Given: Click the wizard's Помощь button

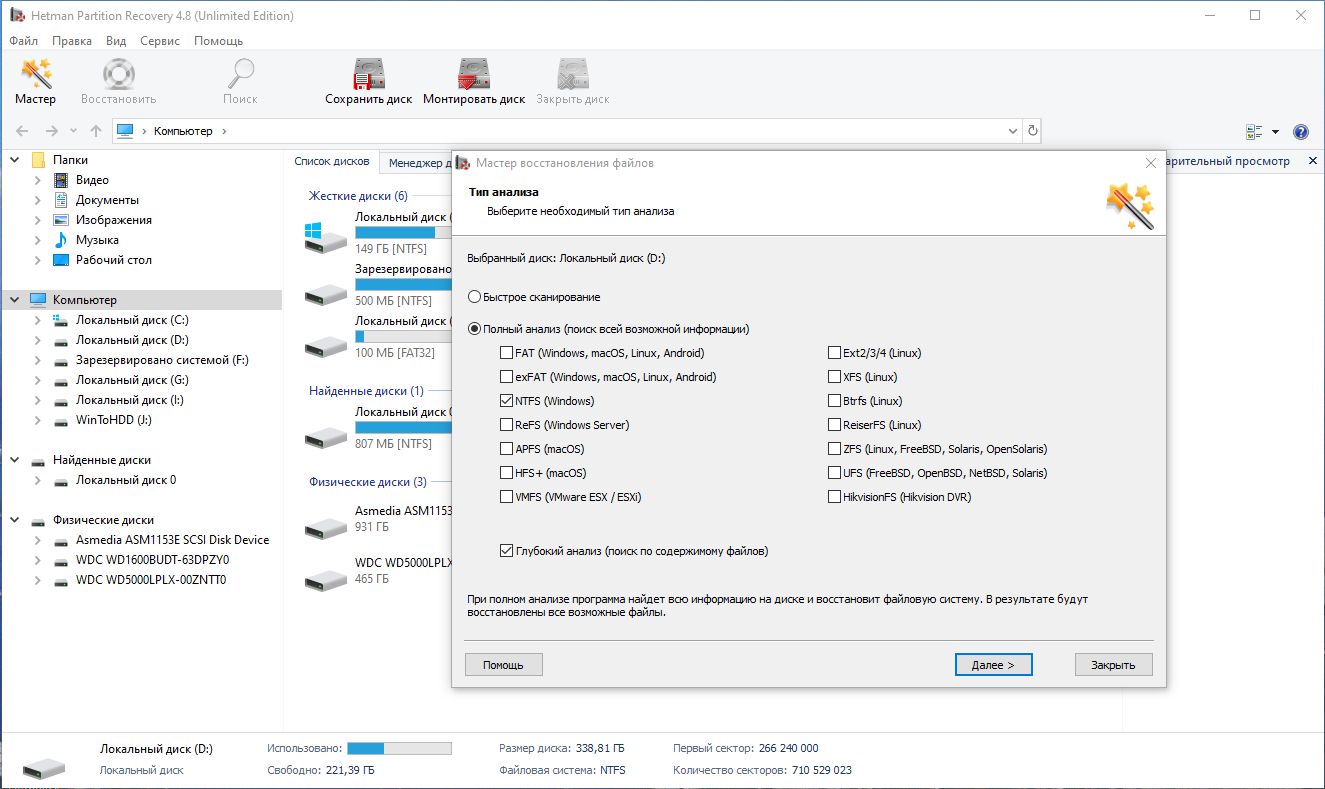Looking at the screenshot, I should click(x=503, y=665).
